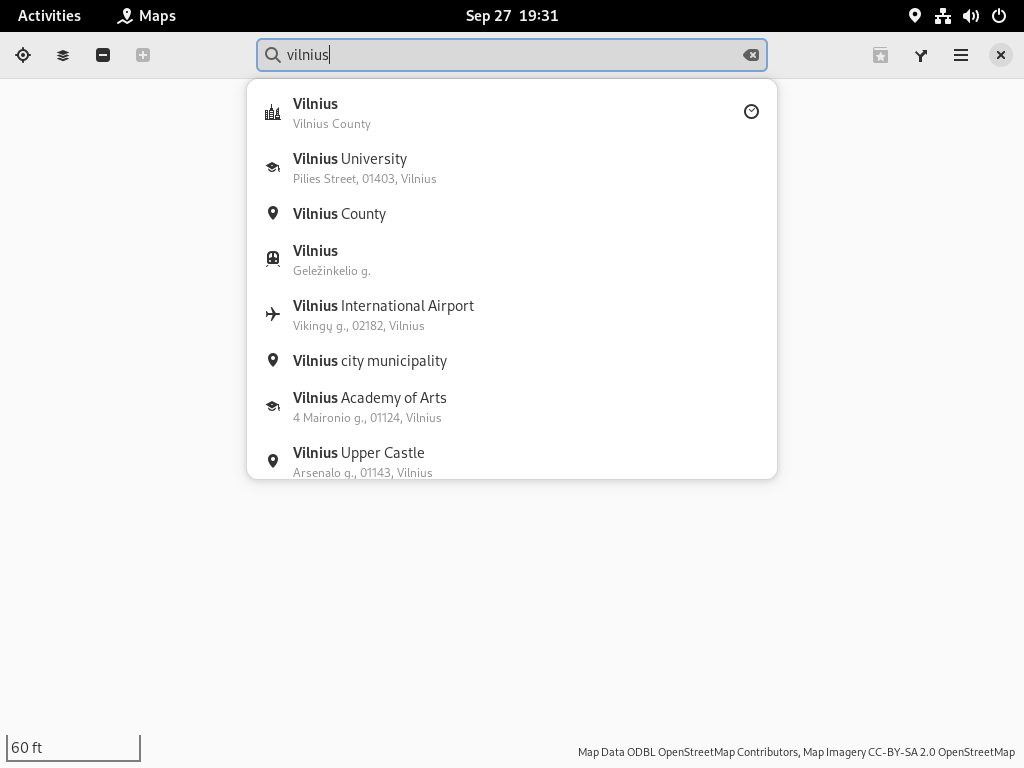This screenshot has width=1024, height=768.
Task: Select Vilnius Geležinkelio g. station result
Action: tap(512, 260)
